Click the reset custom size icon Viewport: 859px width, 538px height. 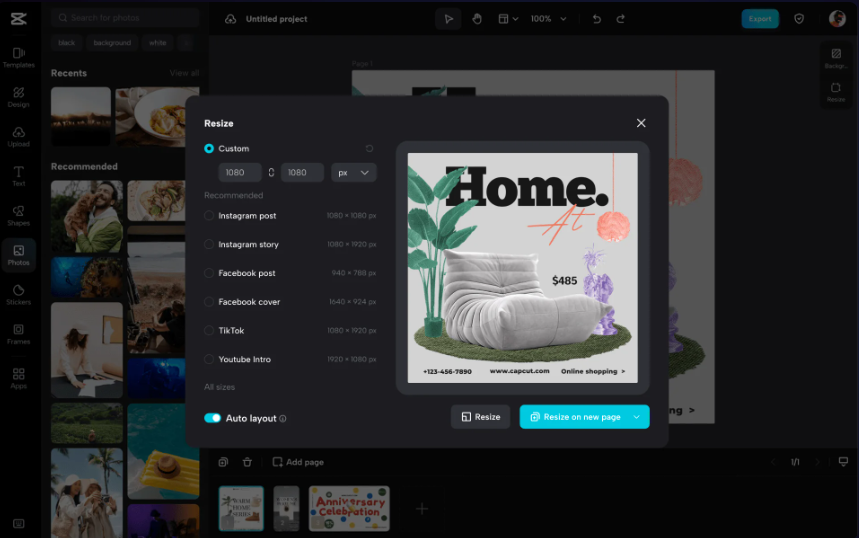[369, 148]
